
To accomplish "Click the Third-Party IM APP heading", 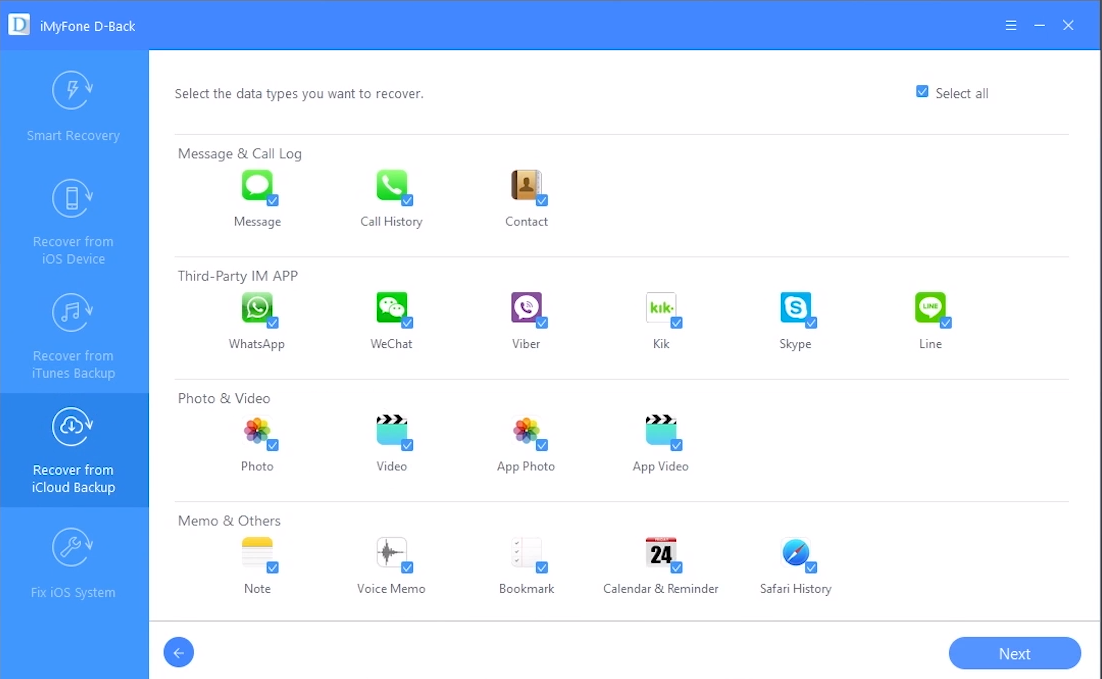I will click(x=238, y=276).
